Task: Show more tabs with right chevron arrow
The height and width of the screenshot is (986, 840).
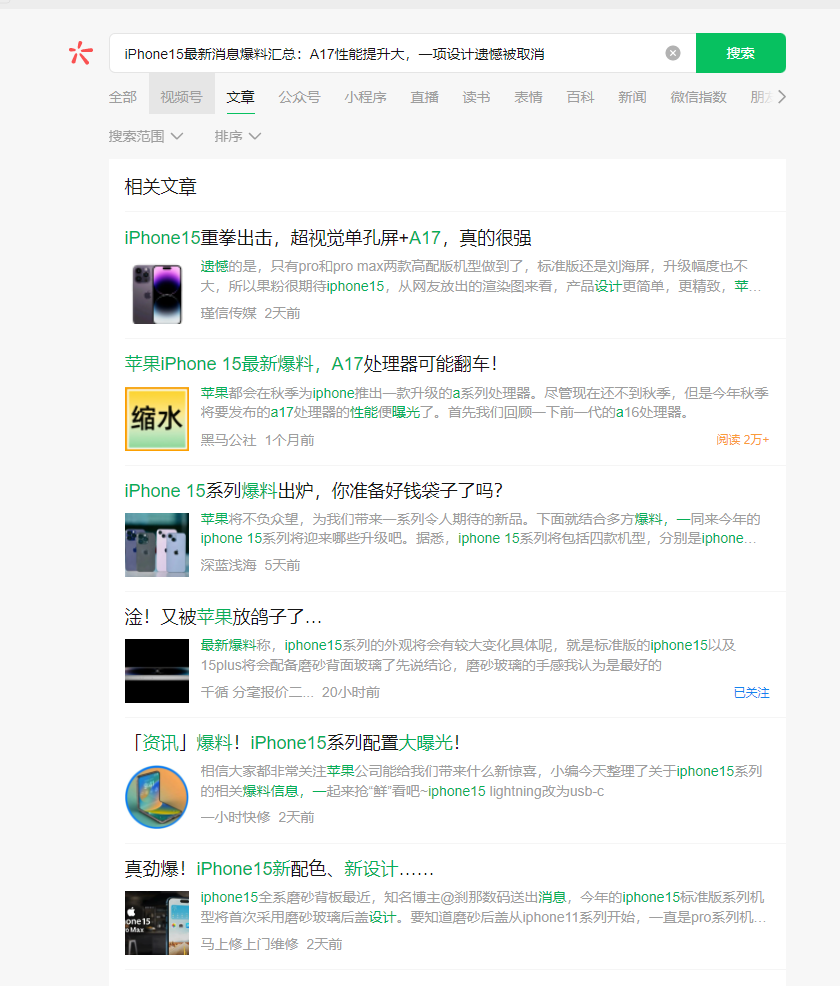Action: coord(782,97)
